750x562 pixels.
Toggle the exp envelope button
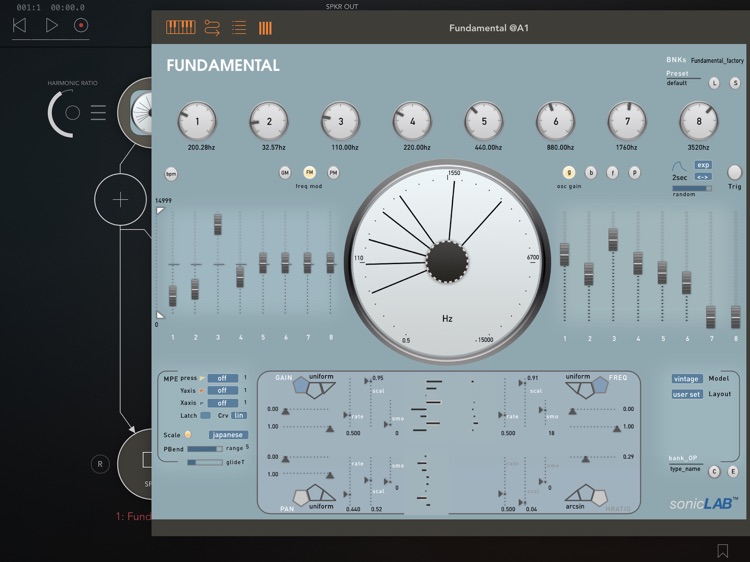[x=703, y=165]
